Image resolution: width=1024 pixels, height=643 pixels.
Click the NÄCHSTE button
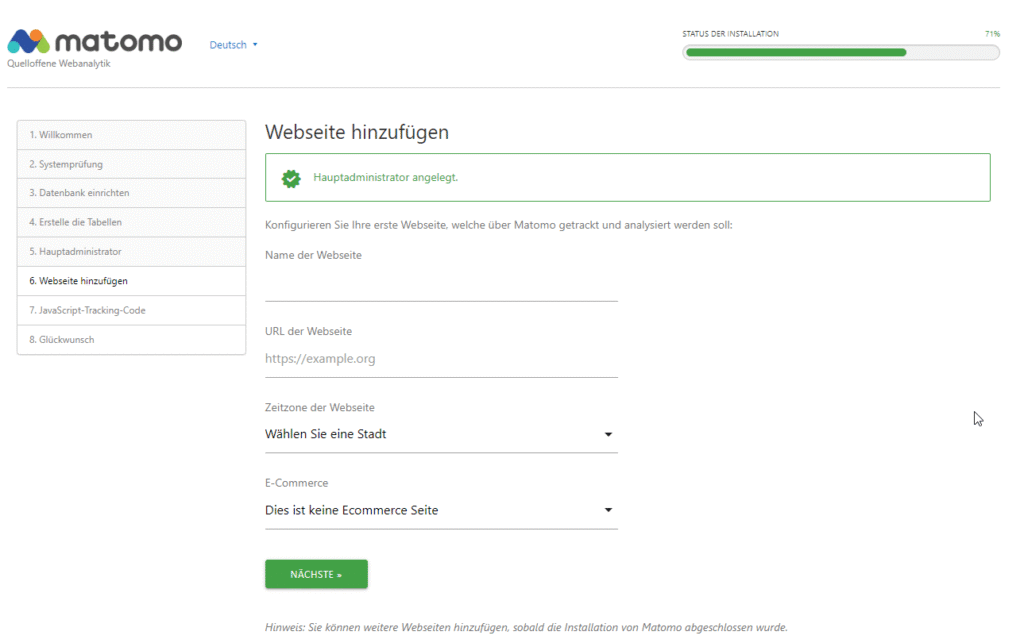coord(316,574)
